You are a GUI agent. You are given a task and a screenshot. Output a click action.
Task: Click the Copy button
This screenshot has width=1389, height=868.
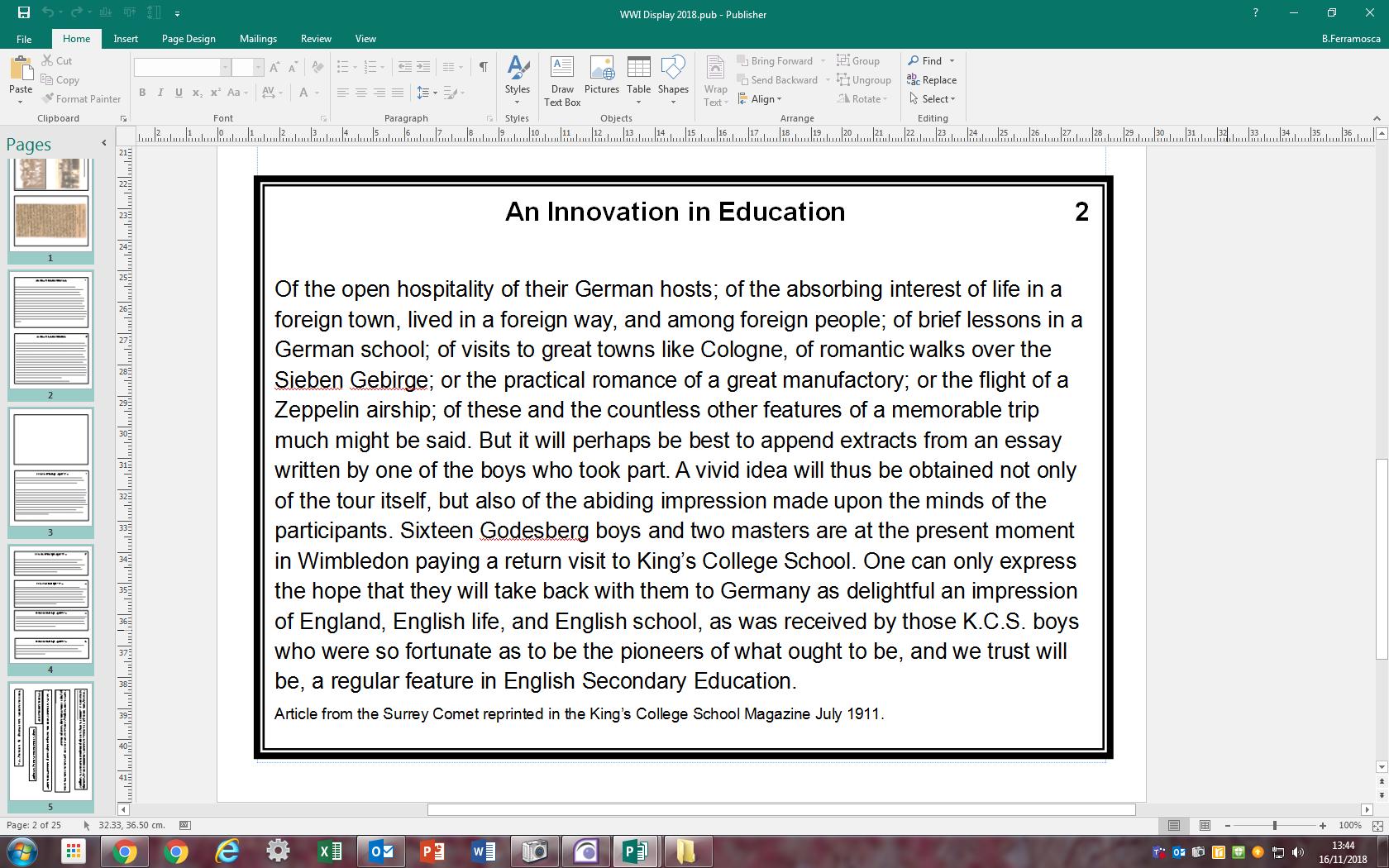60,80
